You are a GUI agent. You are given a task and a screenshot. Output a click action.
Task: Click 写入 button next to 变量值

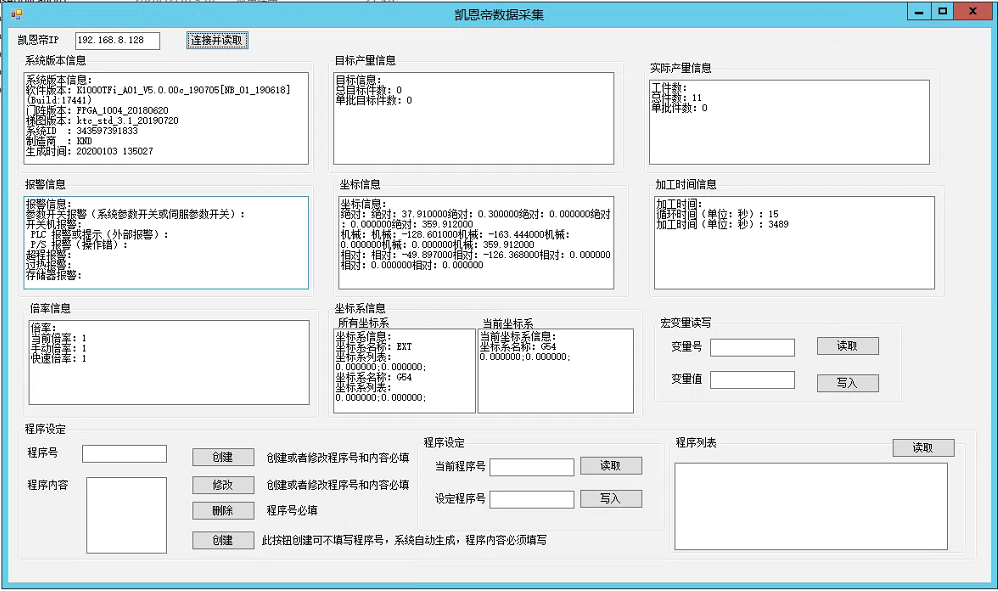847,383
